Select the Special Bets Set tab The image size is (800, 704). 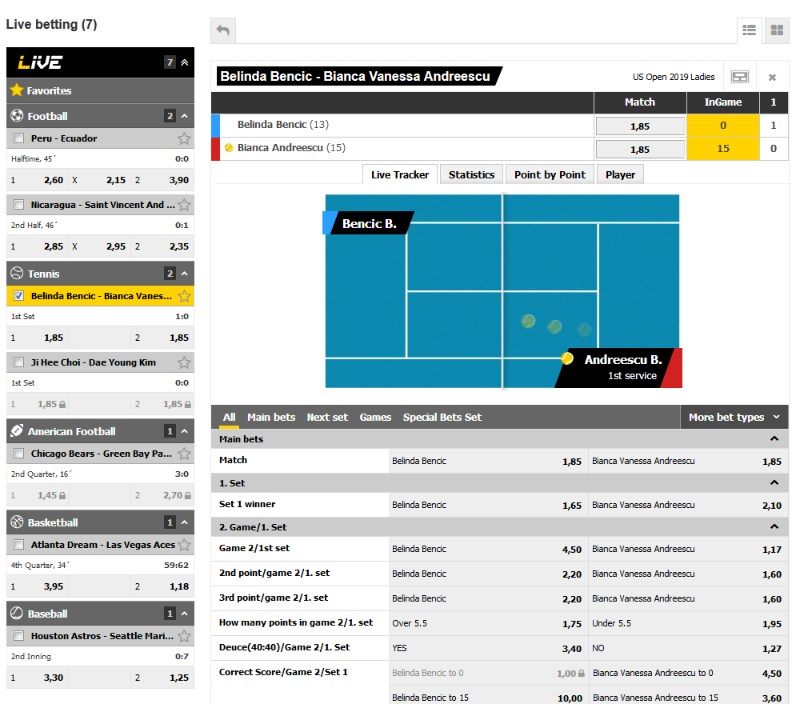pyautogui.click(x=442, y=417)
